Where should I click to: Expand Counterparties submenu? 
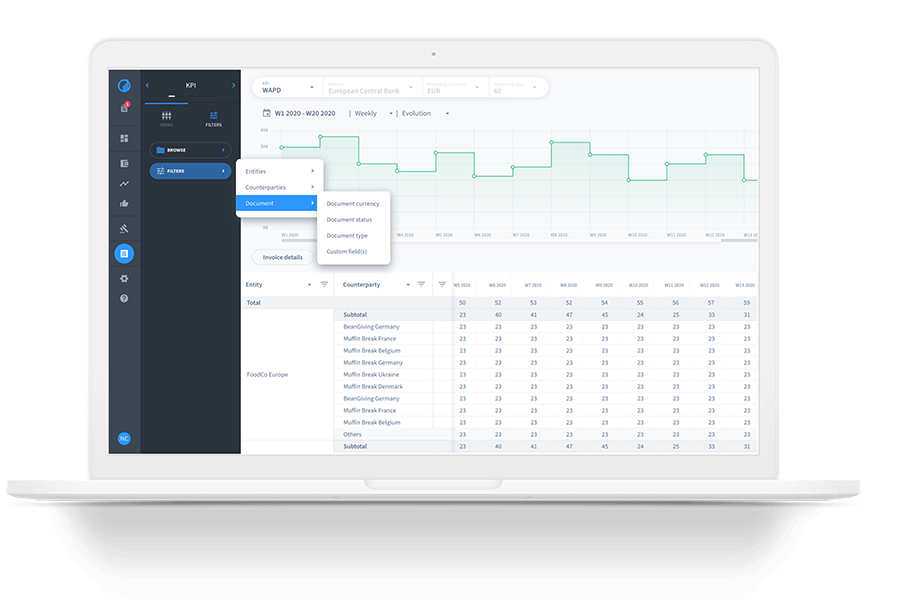point(280,187)
